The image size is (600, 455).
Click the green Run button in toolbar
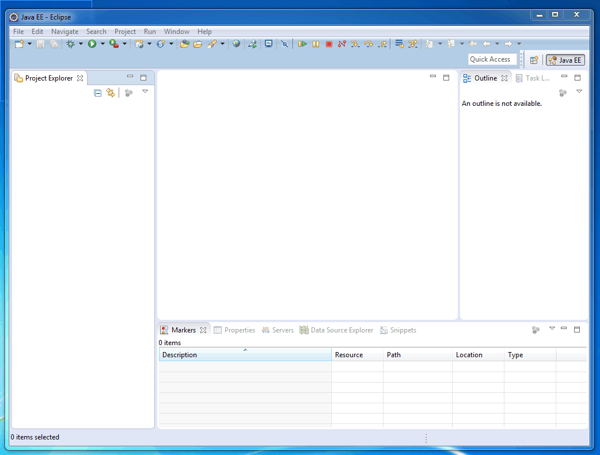(92, 44)
